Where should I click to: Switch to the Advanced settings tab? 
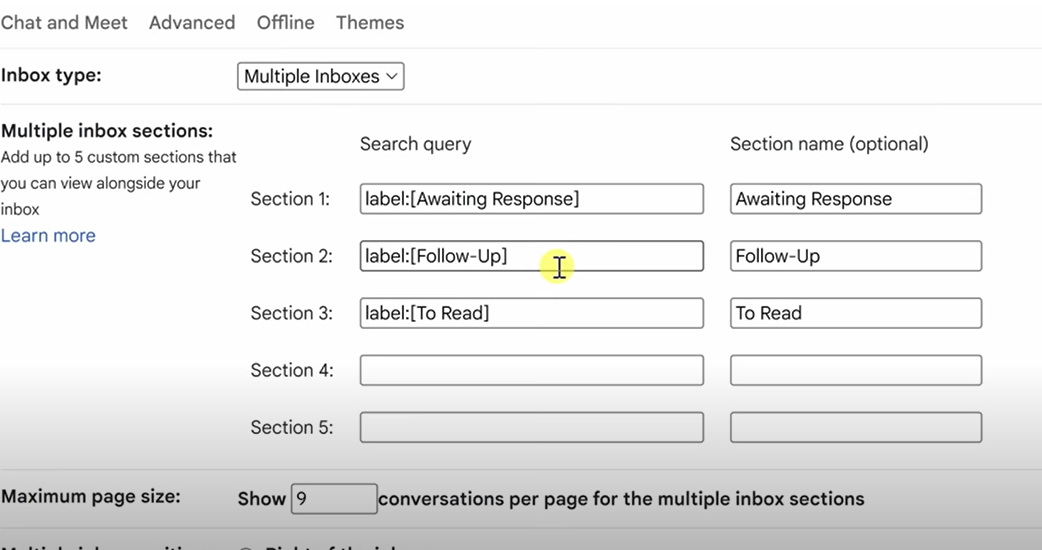pos(192,23)
